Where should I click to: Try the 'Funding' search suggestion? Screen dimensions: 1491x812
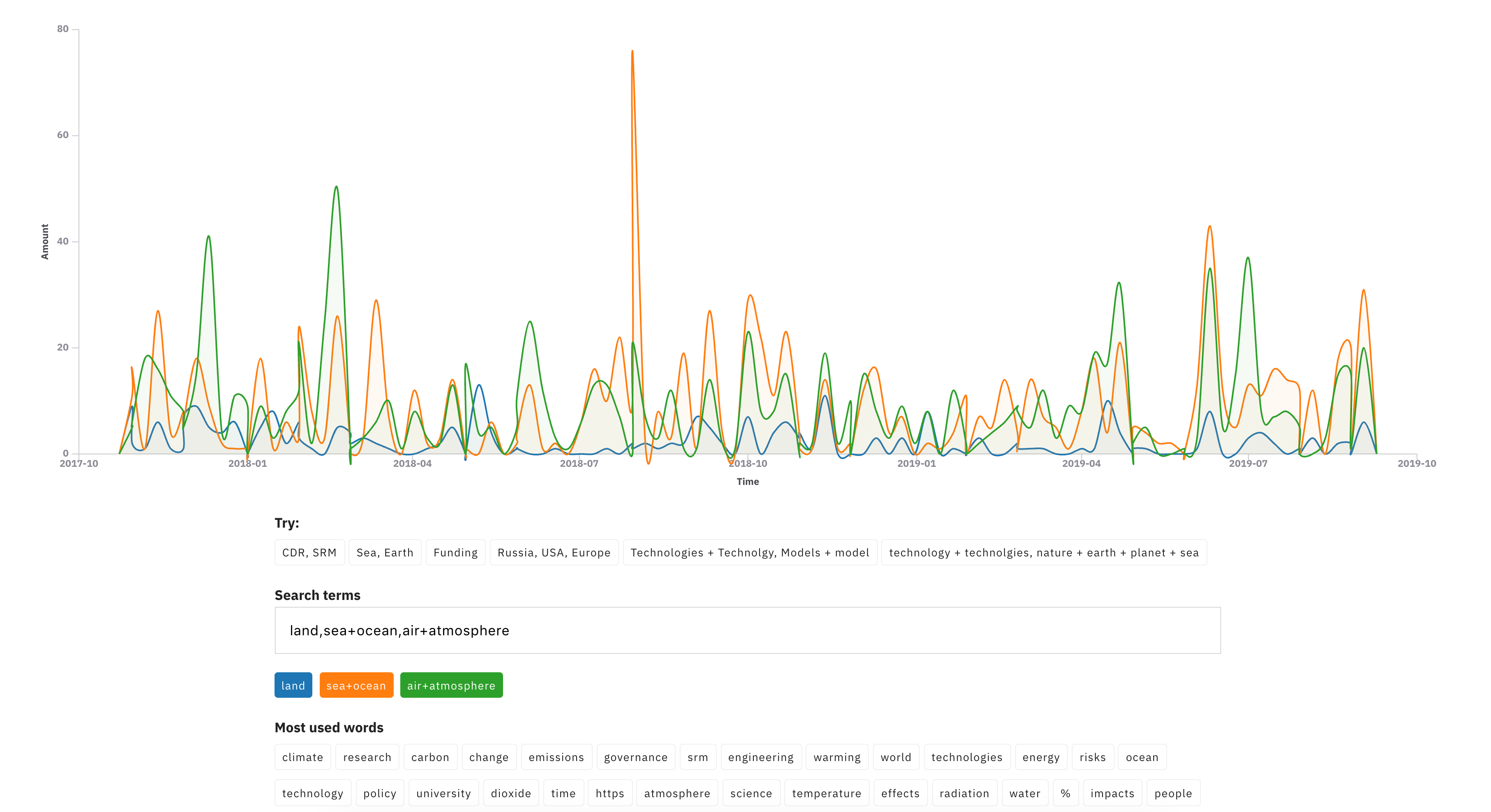[455, 553]
